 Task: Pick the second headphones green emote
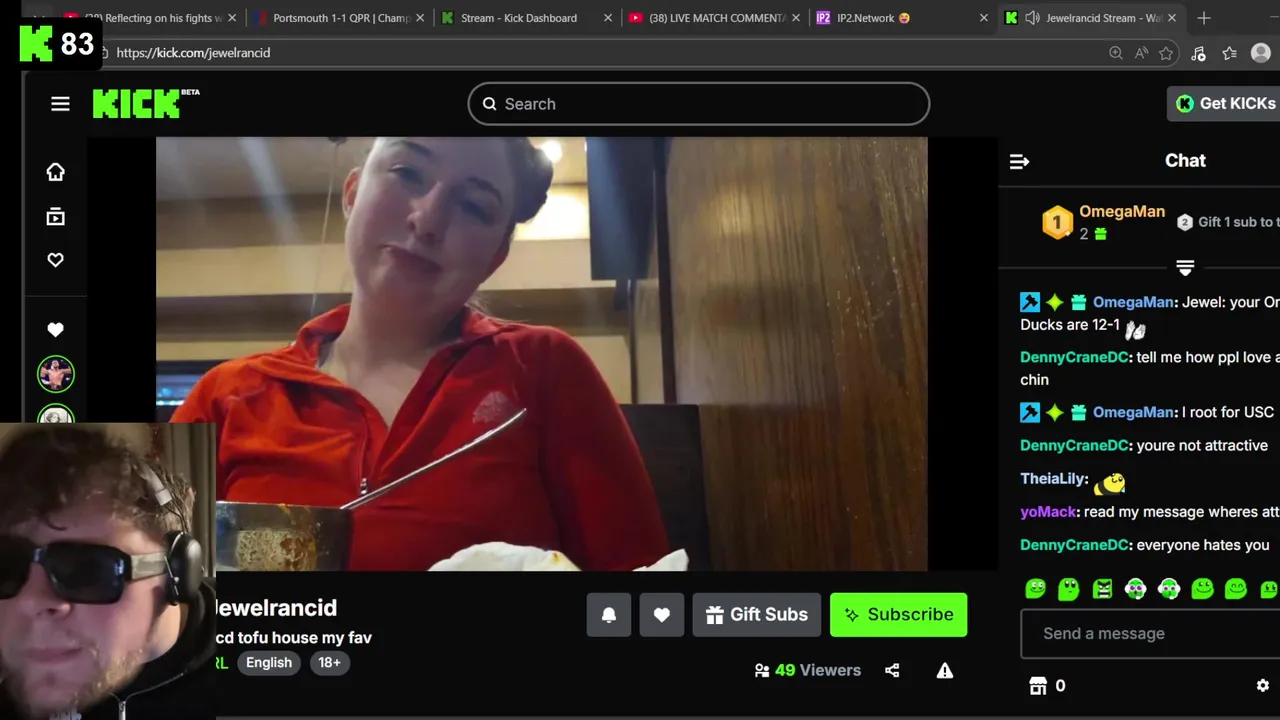[x=1169, y=589]
